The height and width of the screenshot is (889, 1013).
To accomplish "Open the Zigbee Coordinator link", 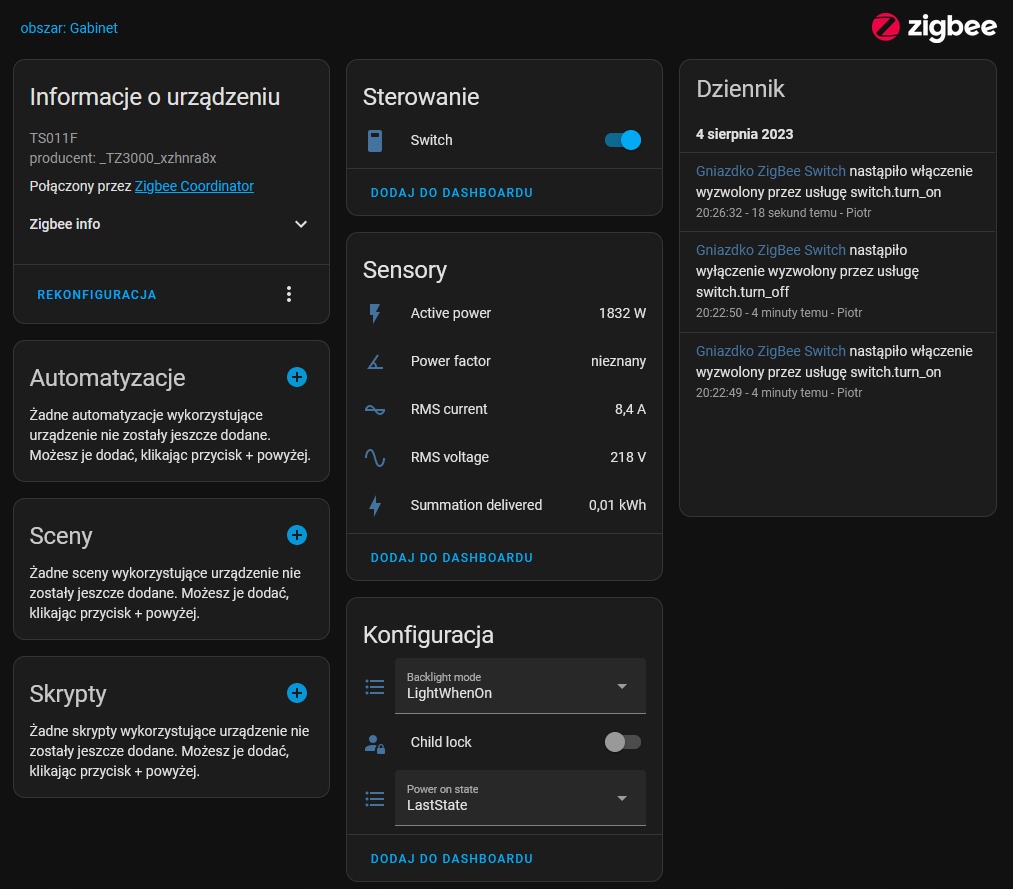I will point(194,186).
